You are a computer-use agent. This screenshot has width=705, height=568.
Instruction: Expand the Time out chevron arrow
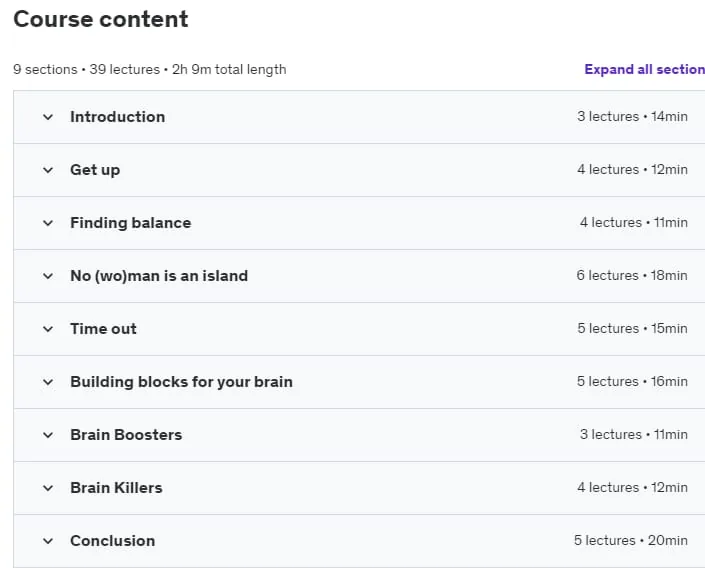click(x=48, y=329)
